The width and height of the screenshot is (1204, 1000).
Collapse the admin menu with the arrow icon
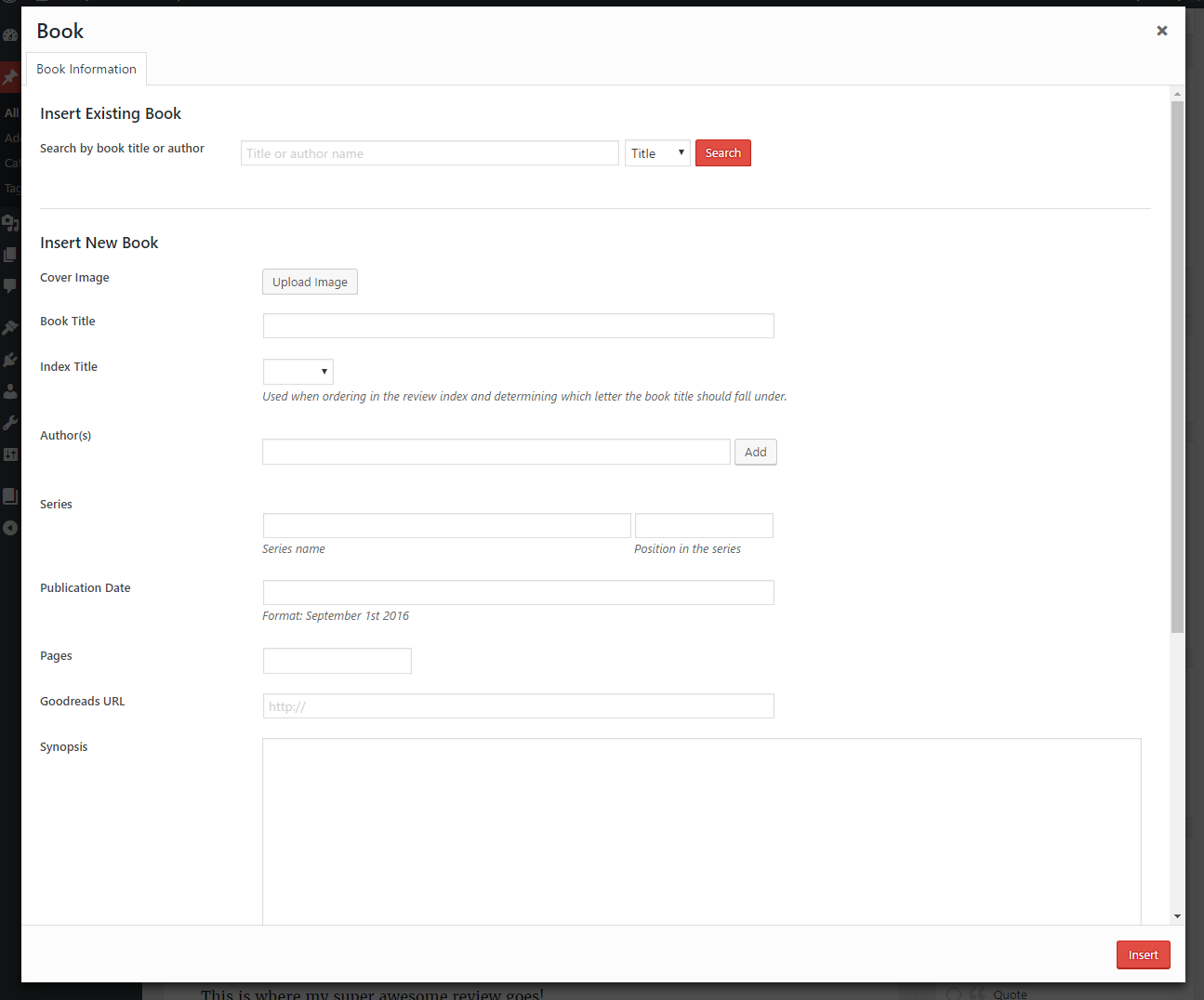click(10, 528)
